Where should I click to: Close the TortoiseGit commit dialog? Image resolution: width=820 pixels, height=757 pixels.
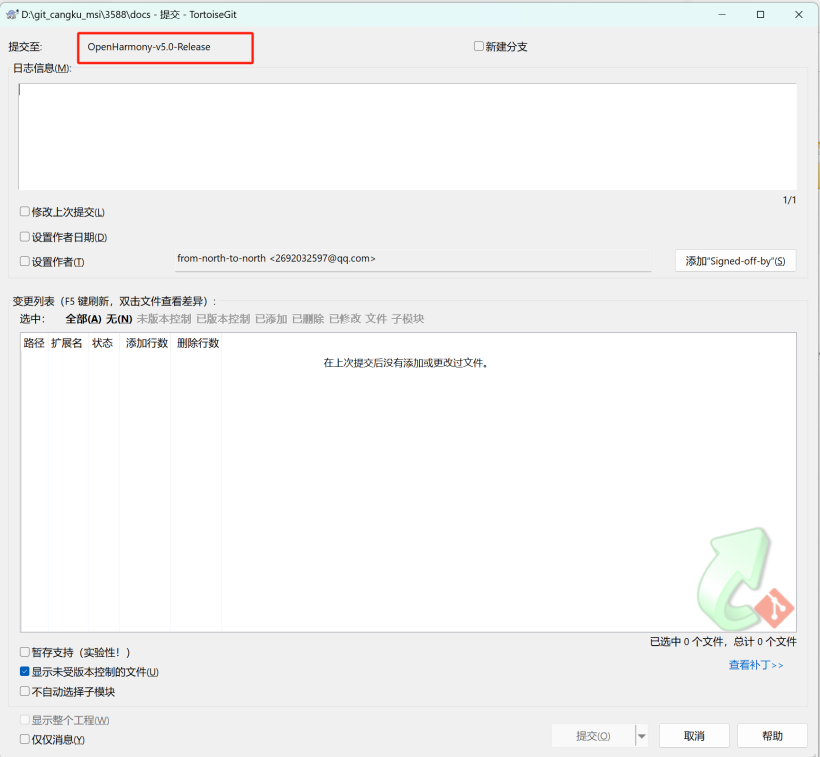pos(798,15)
